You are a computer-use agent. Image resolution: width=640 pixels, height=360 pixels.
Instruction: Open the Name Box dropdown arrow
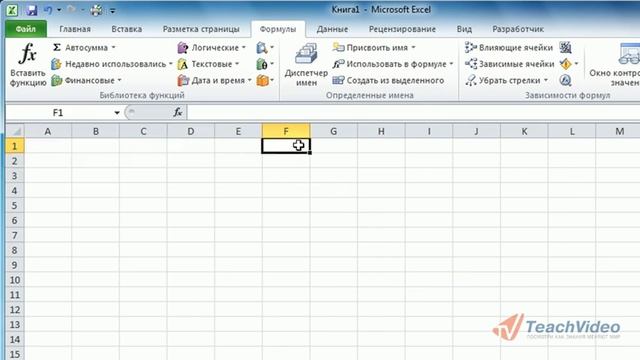[x=117, y=113]
